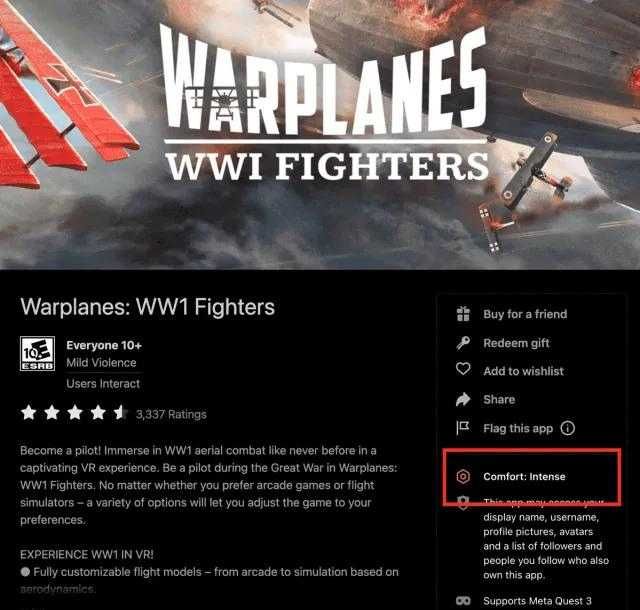Click the gift box icon
640x610 pixels.
(x=463, y=314)
